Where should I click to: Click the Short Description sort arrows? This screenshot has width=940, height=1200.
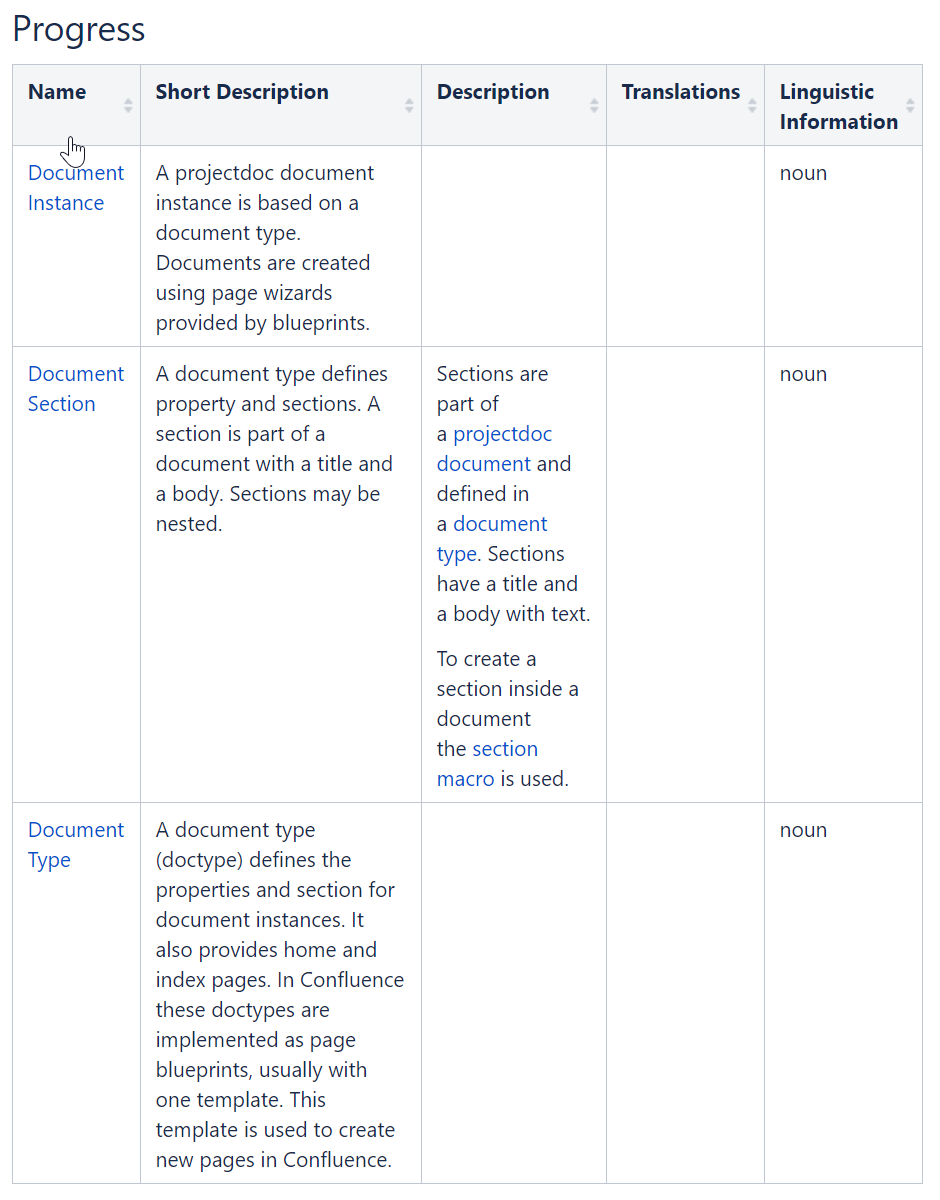click(409, 106)
